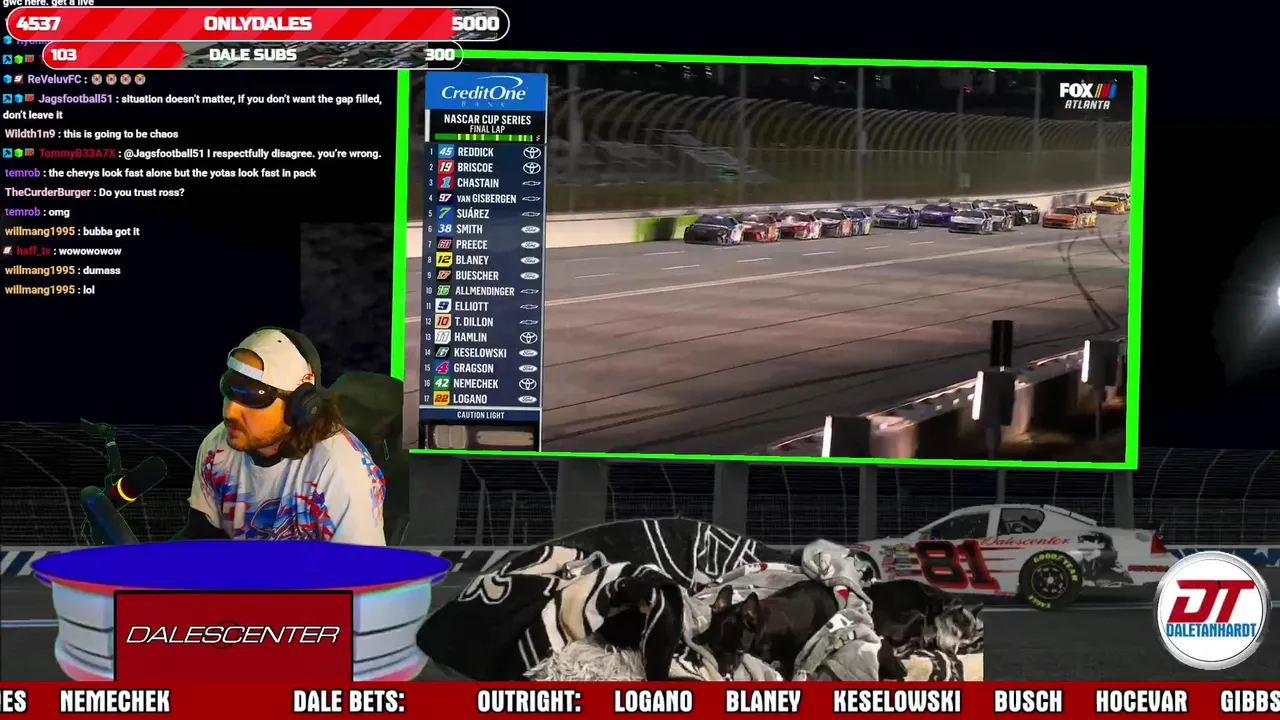Click Buescher's number 17 badge

point(445,275)
